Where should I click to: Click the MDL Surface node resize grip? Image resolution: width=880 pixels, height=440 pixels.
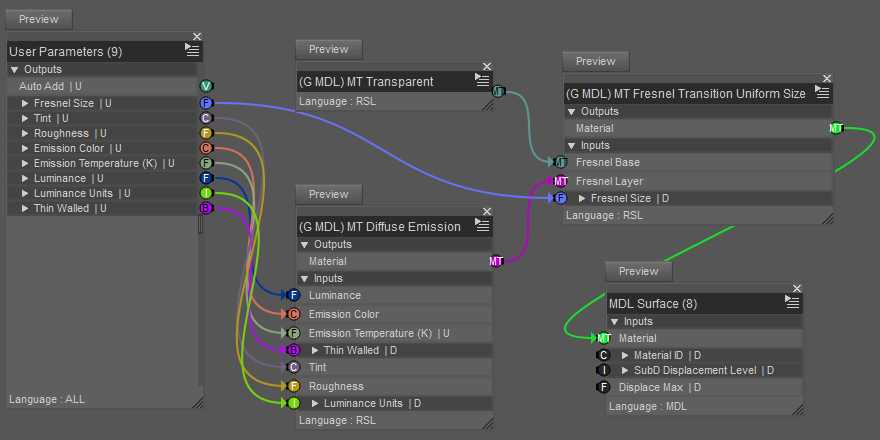[x=798, y=410]
